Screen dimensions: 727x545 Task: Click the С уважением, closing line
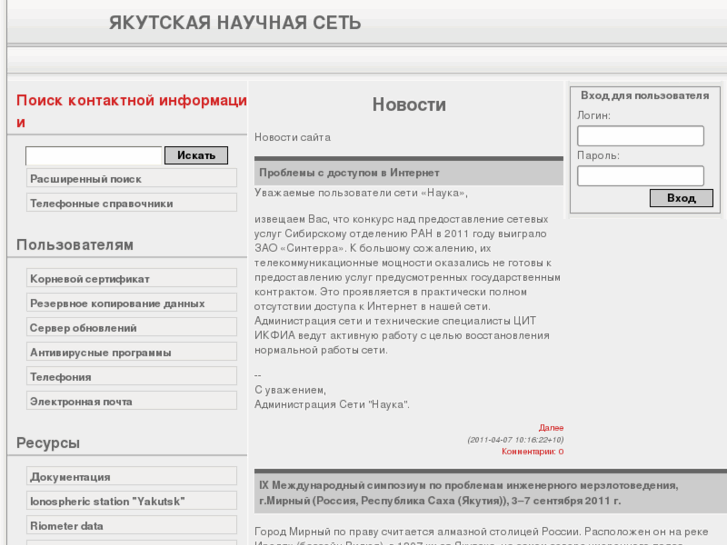[290, 390]
